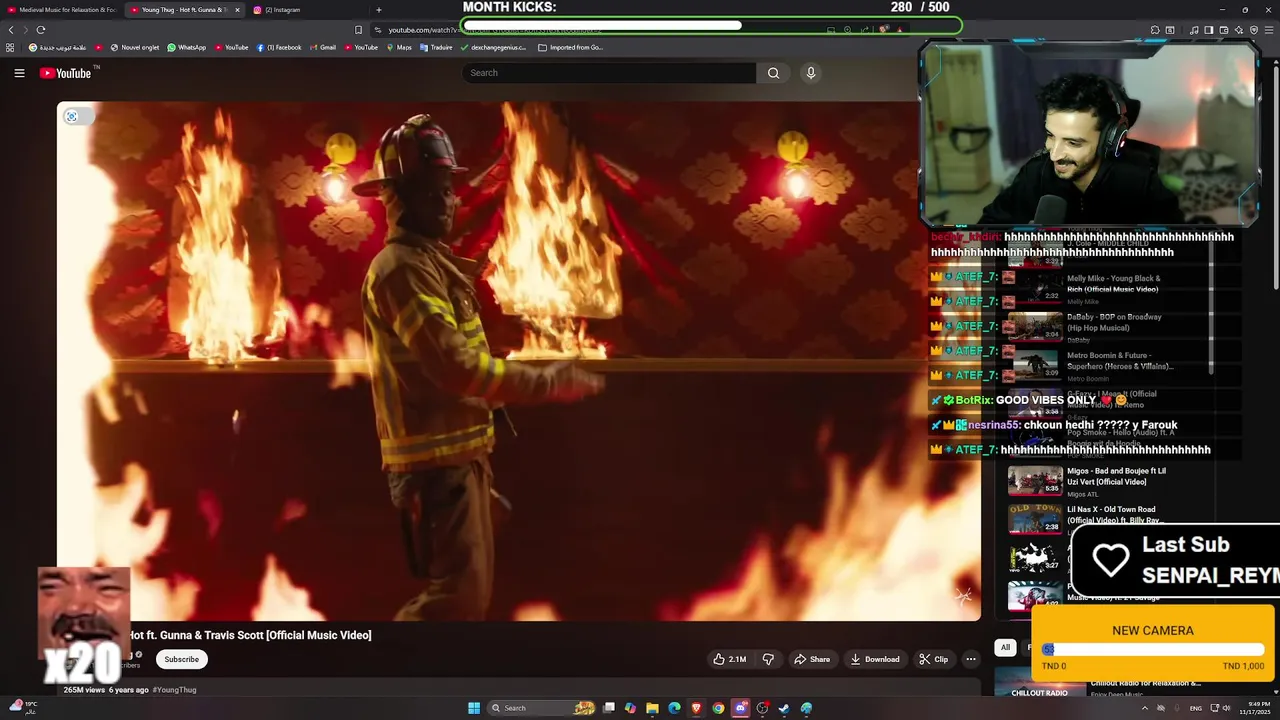
Task: Dislike the video with thumbs down
Action: [768, 659]
